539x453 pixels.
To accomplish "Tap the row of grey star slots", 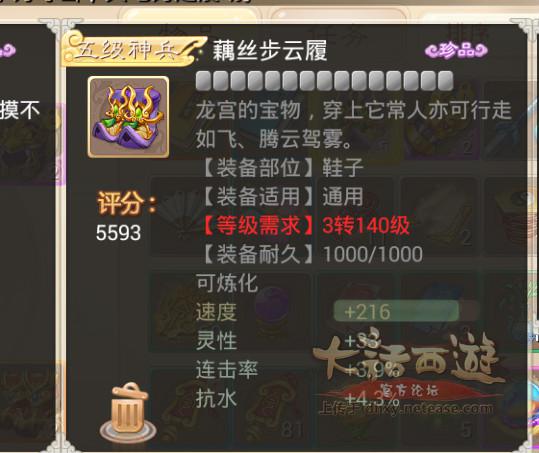I will coord(324,81).
